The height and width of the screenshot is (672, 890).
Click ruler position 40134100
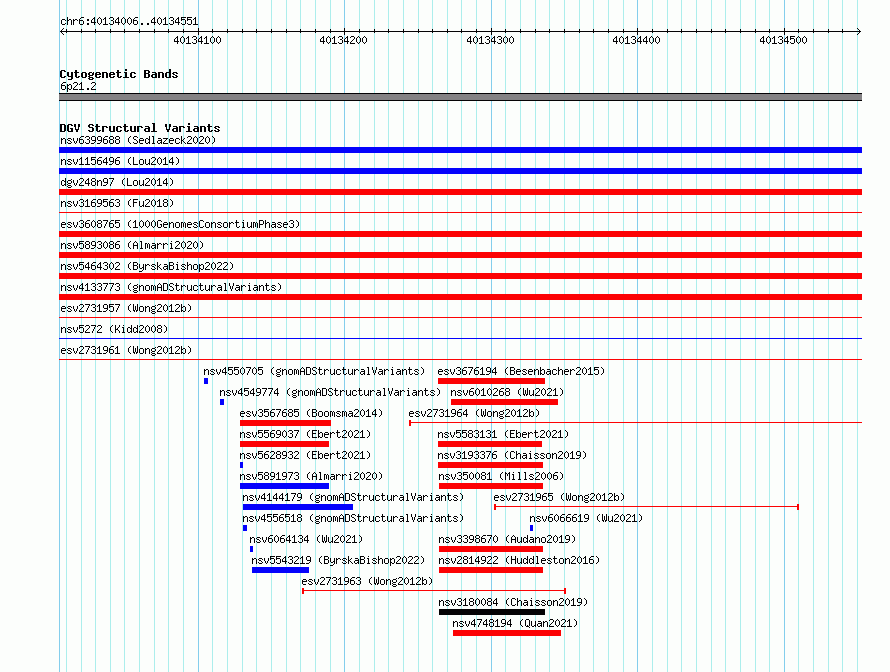(x=198, y=40)
